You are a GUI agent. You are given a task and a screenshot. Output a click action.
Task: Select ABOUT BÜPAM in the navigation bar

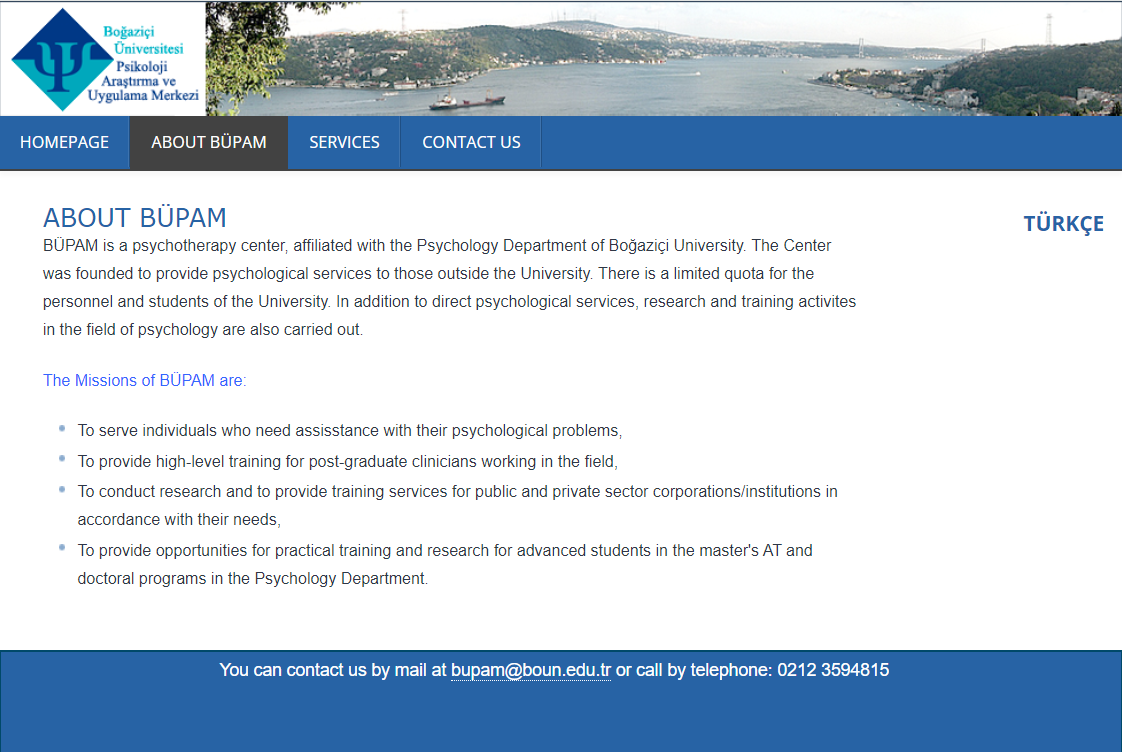click(x=209, y=142)
